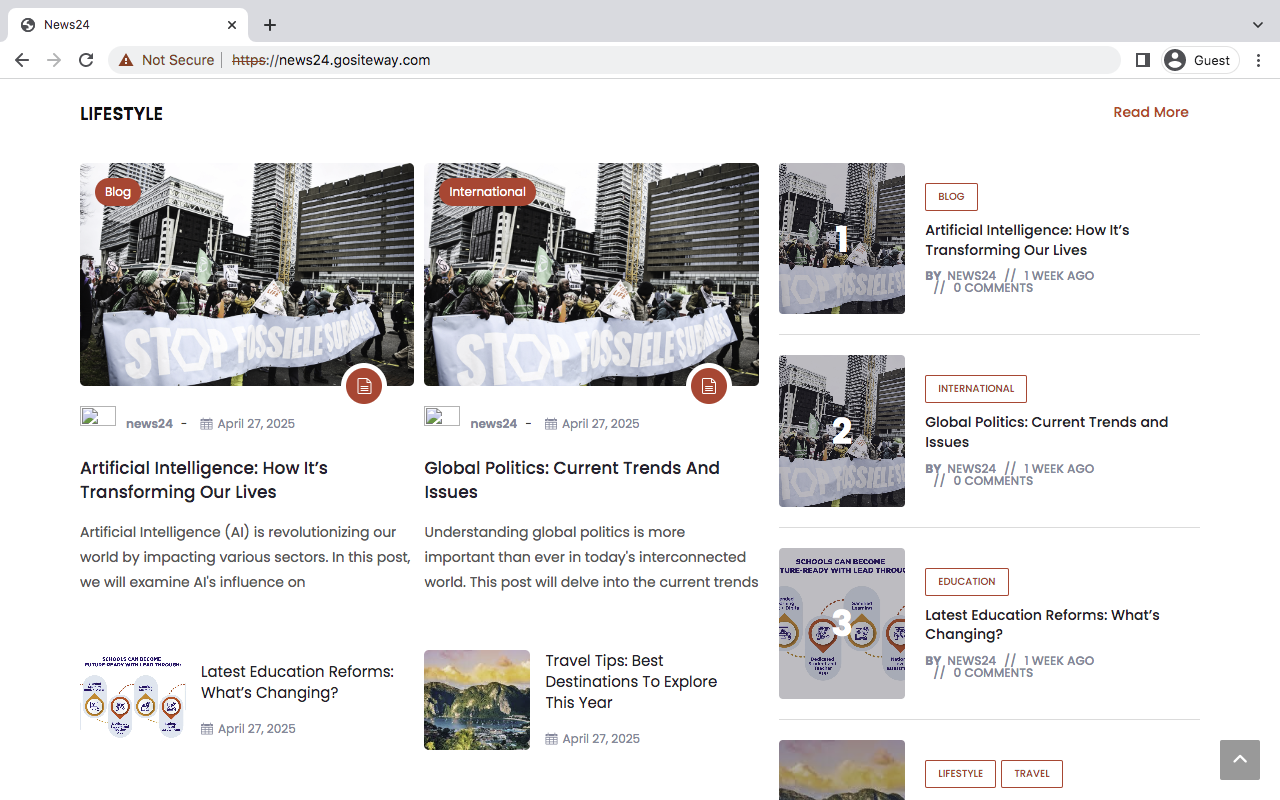Open the sidebar Global Politics article title
The image size is (1280, 800).
pyautogui.click(x=1046, y=432)
